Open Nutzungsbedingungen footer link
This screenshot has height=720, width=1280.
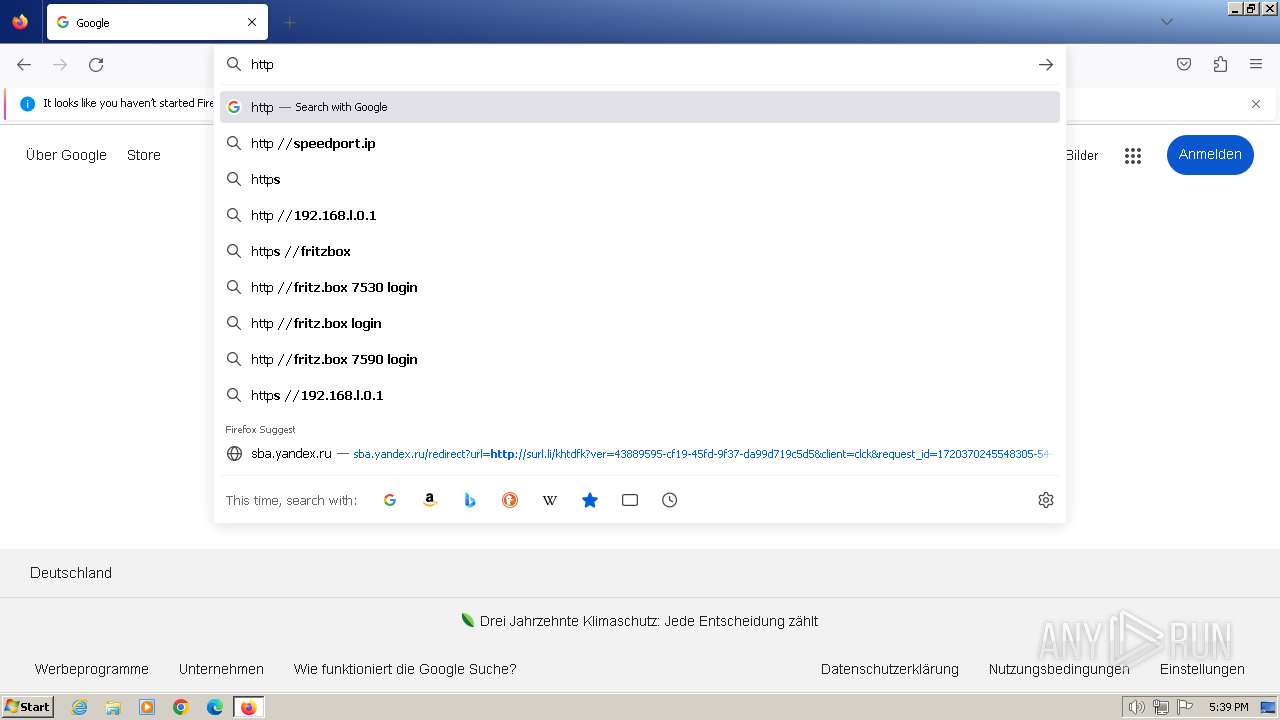click(x=1059, y=669)
